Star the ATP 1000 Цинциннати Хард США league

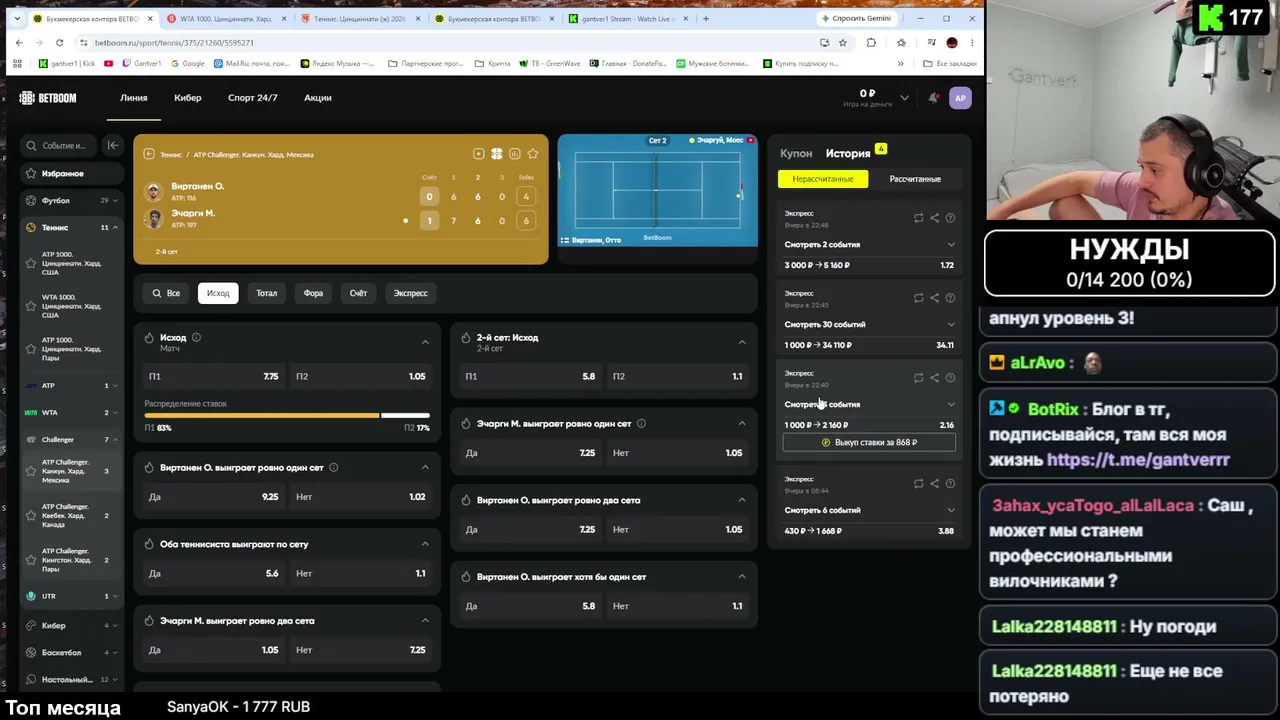(x=31, y=264)
